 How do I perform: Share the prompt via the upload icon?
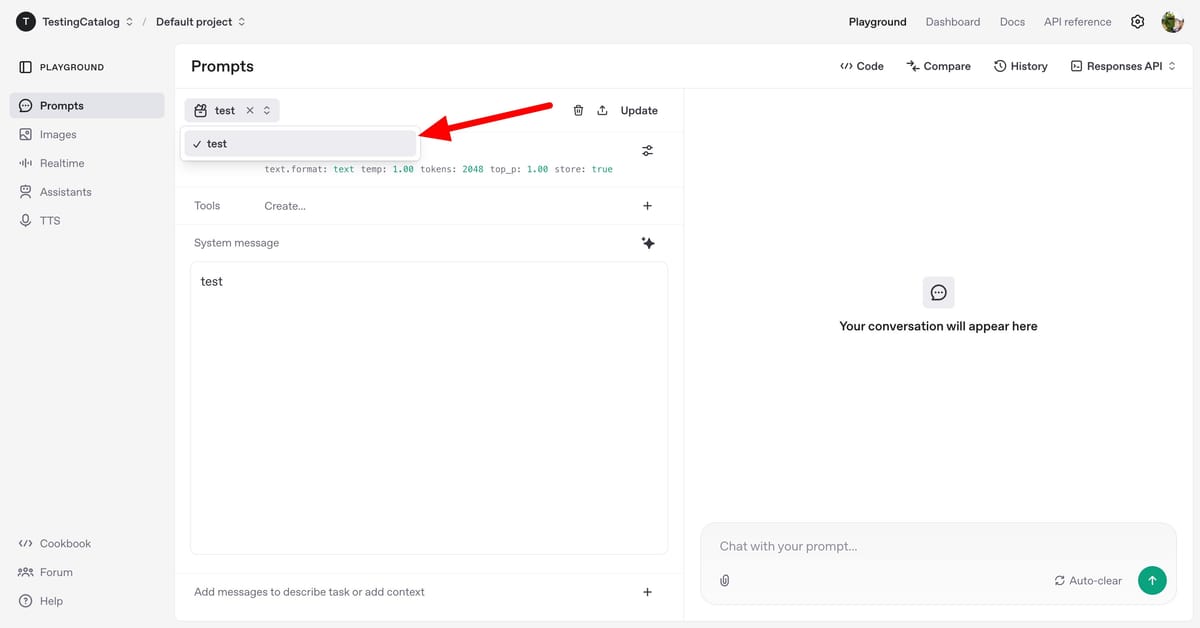point(604,110)
